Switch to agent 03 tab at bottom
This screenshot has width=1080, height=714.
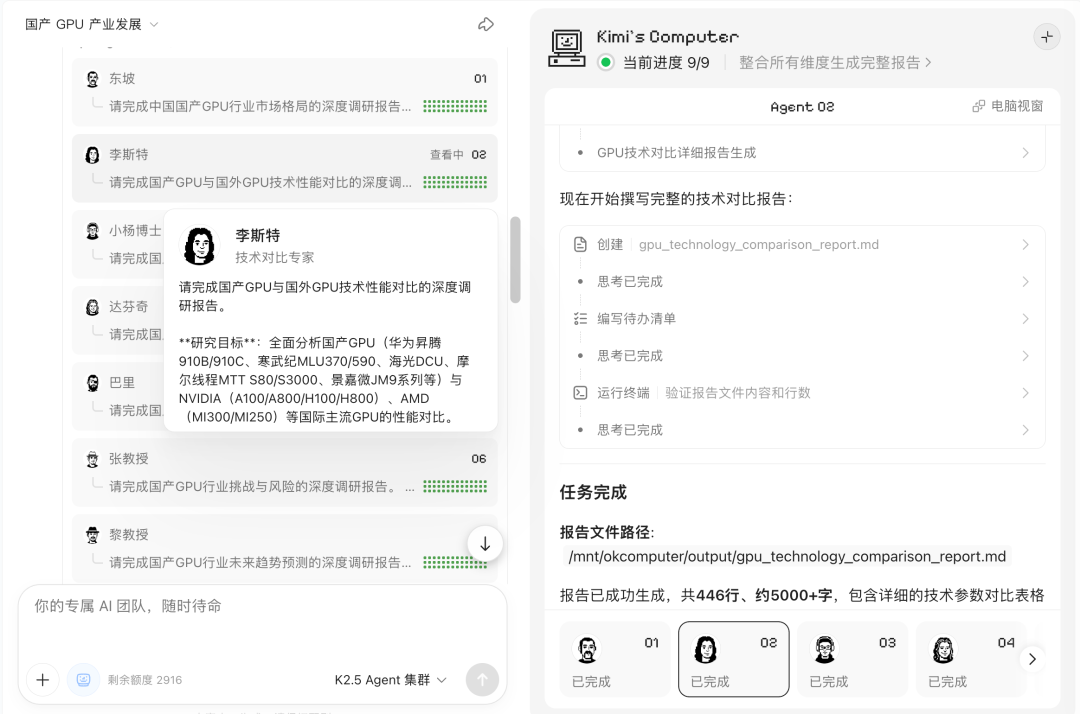click(852, 659)
